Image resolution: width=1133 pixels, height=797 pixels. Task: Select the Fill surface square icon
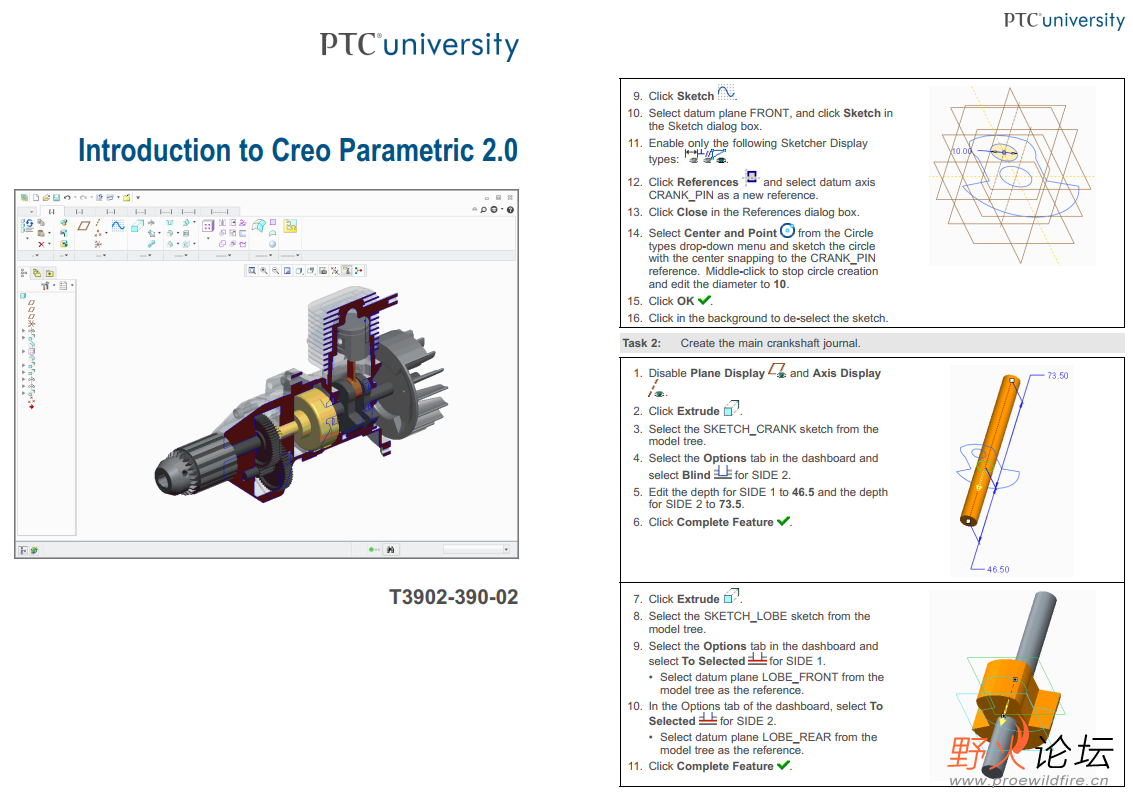coord(273,222)
